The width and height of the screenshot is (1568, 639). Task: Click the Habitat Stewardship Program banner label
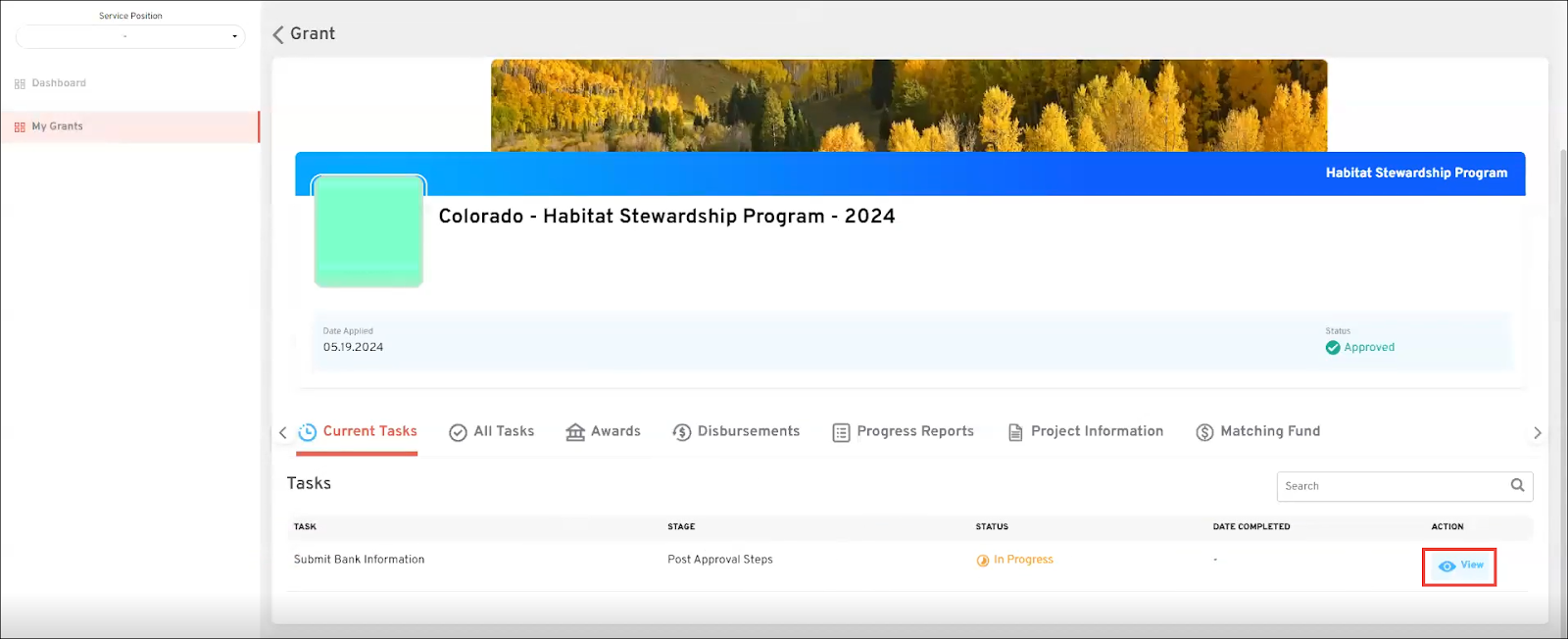(1416, 172)
